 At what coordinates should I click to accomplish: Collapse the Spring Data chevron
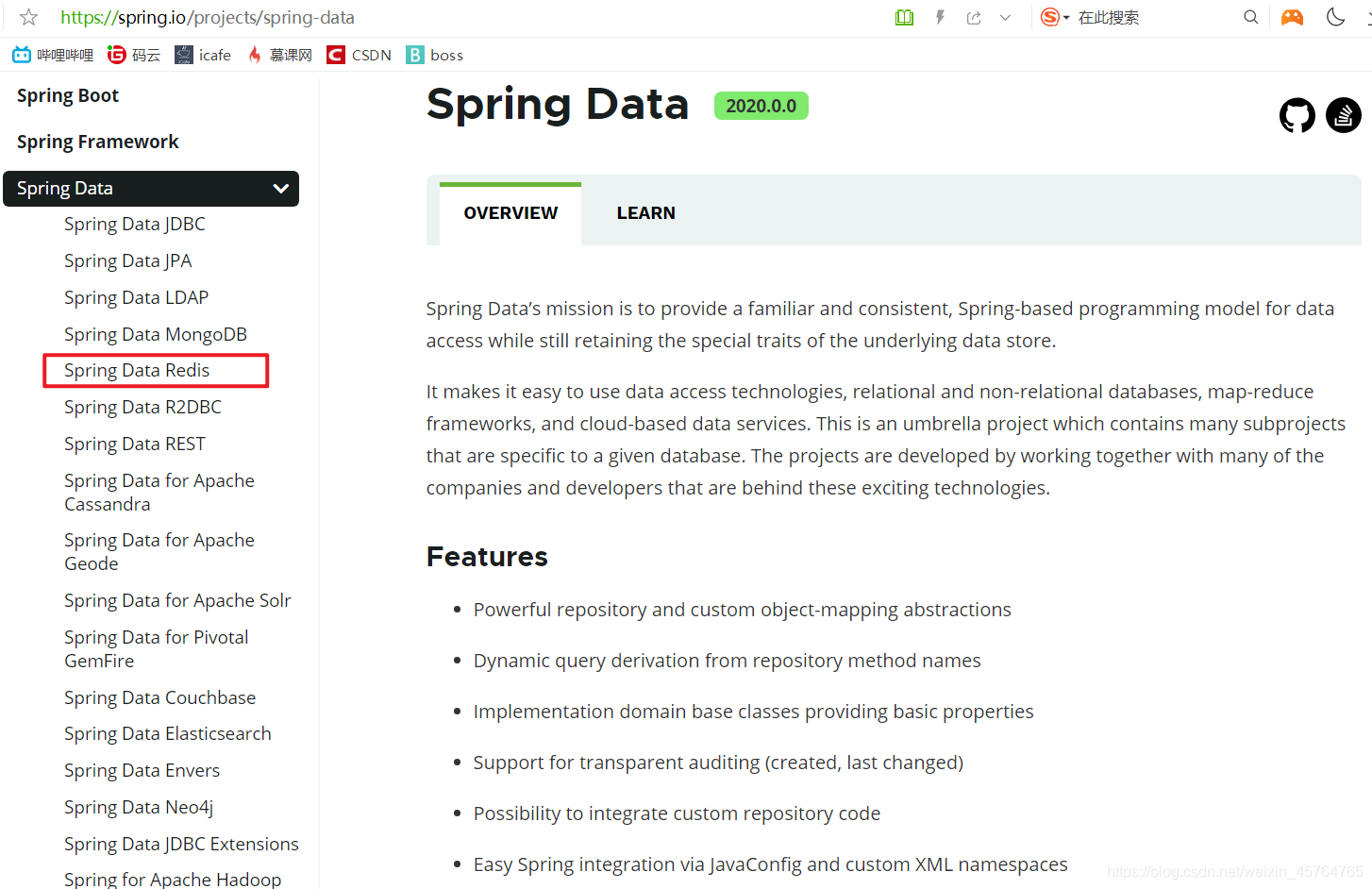[x=280, y=189]
